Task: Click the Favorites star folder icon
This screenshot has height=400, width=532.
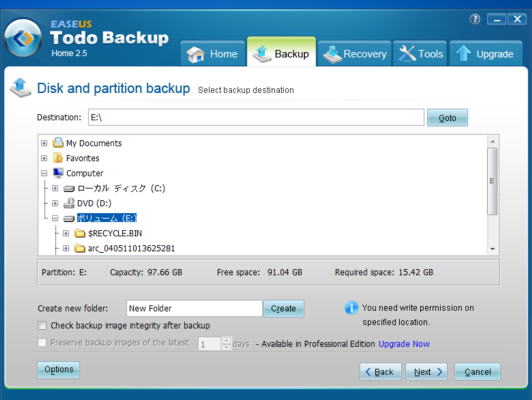Action: coord(58,158)
